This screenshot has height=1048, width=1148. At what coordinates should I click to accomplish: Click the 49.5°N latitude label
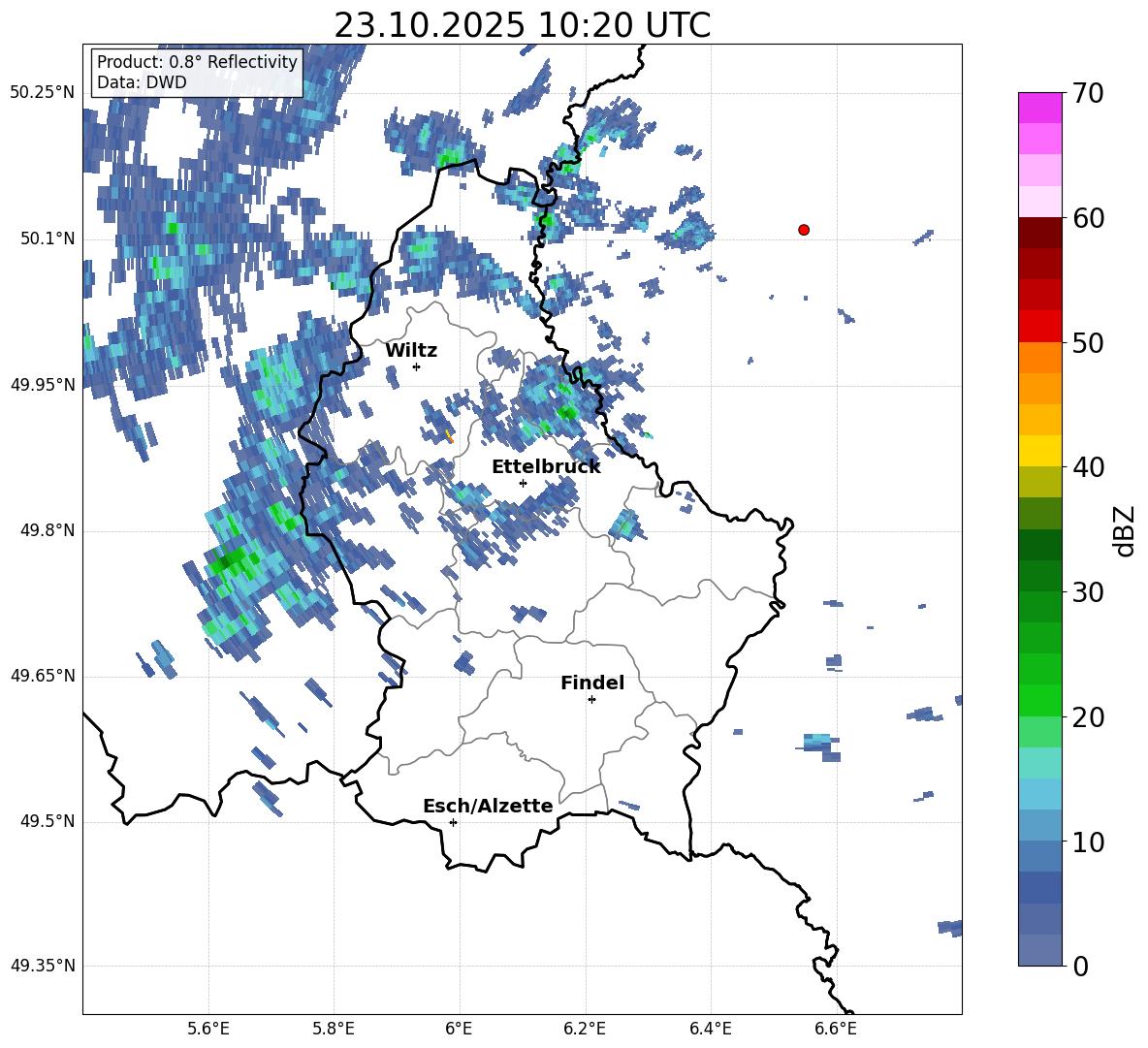coord(48,822)
